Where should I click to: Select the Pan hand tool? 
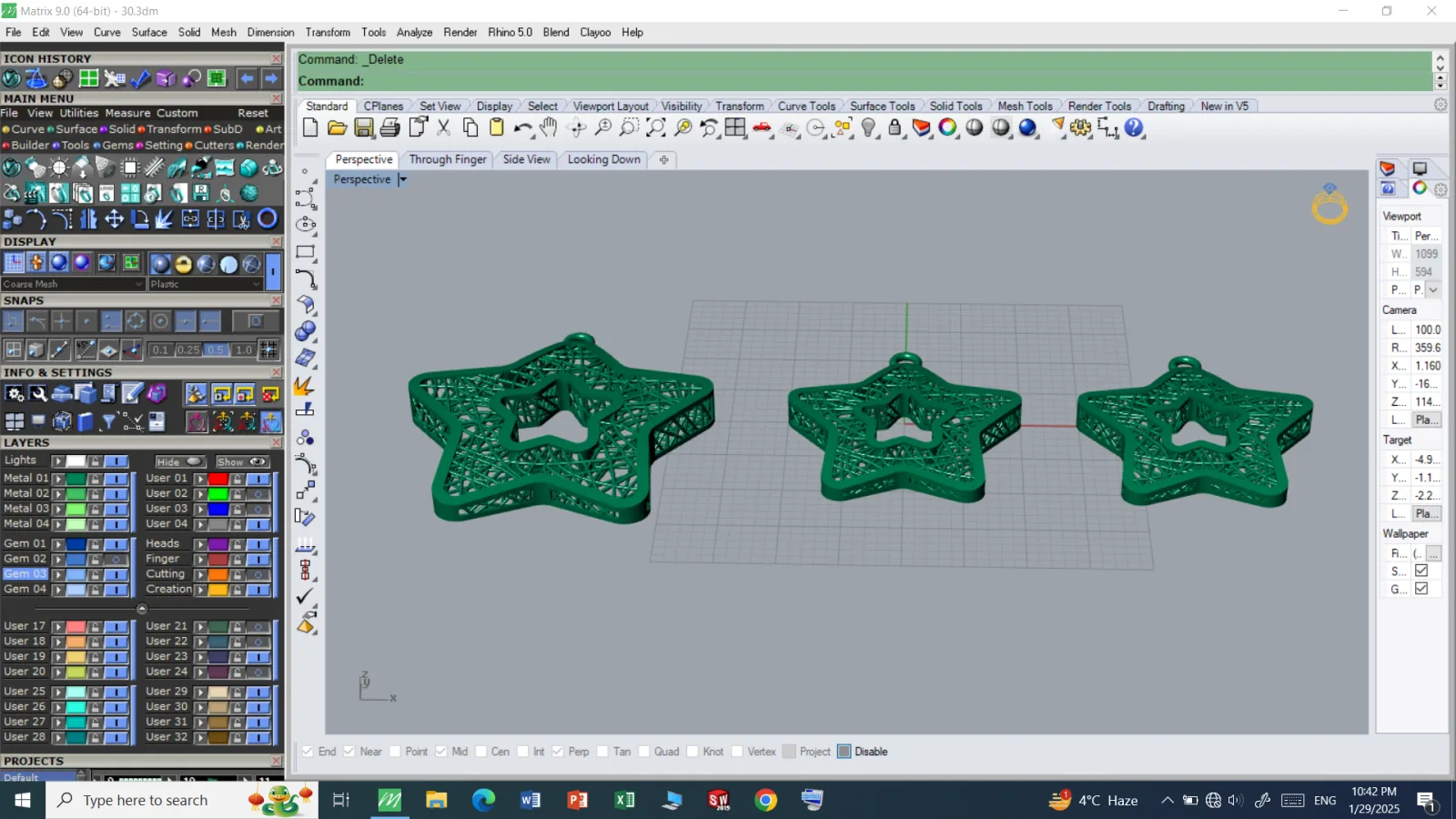(x=549, y=128)
